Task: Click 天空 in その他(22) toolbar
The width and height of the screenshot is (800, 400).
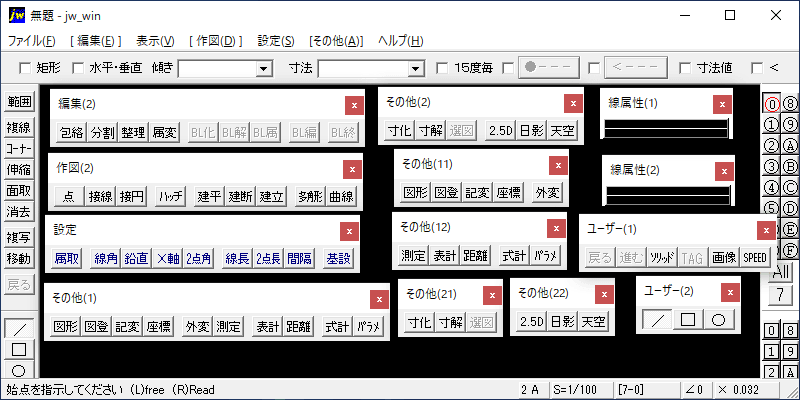Action: (x=593, y=322)
